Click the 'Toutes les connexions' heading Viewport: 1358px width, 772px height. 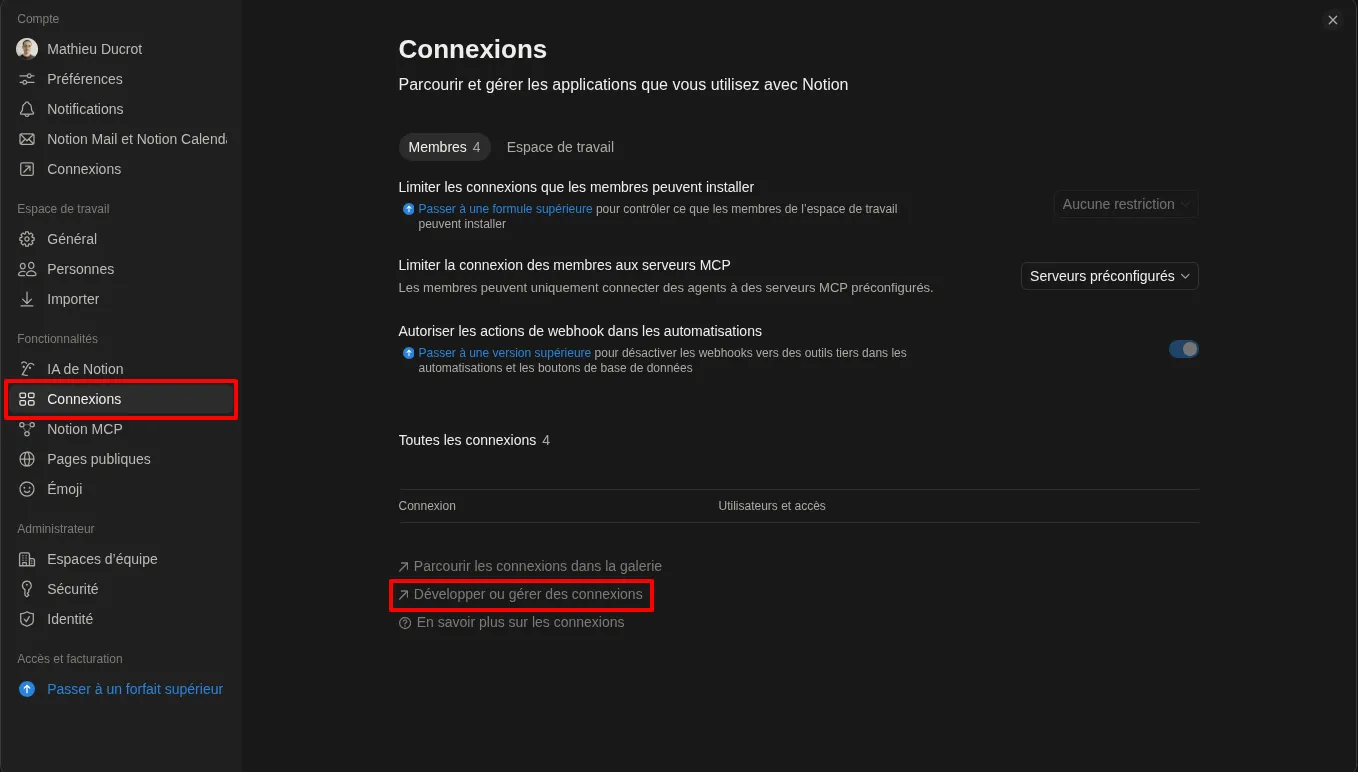(467, 440)
